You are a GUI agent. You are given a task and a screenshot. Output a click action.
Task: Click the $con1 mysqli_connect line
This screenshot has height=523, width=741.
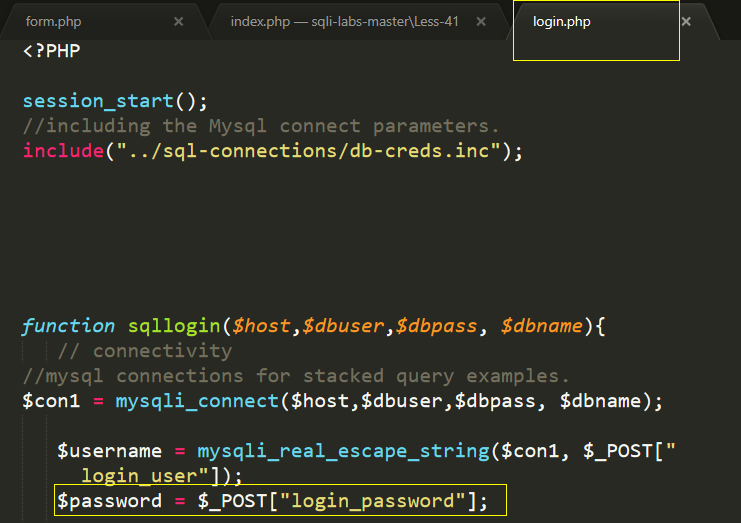[343, 401]
